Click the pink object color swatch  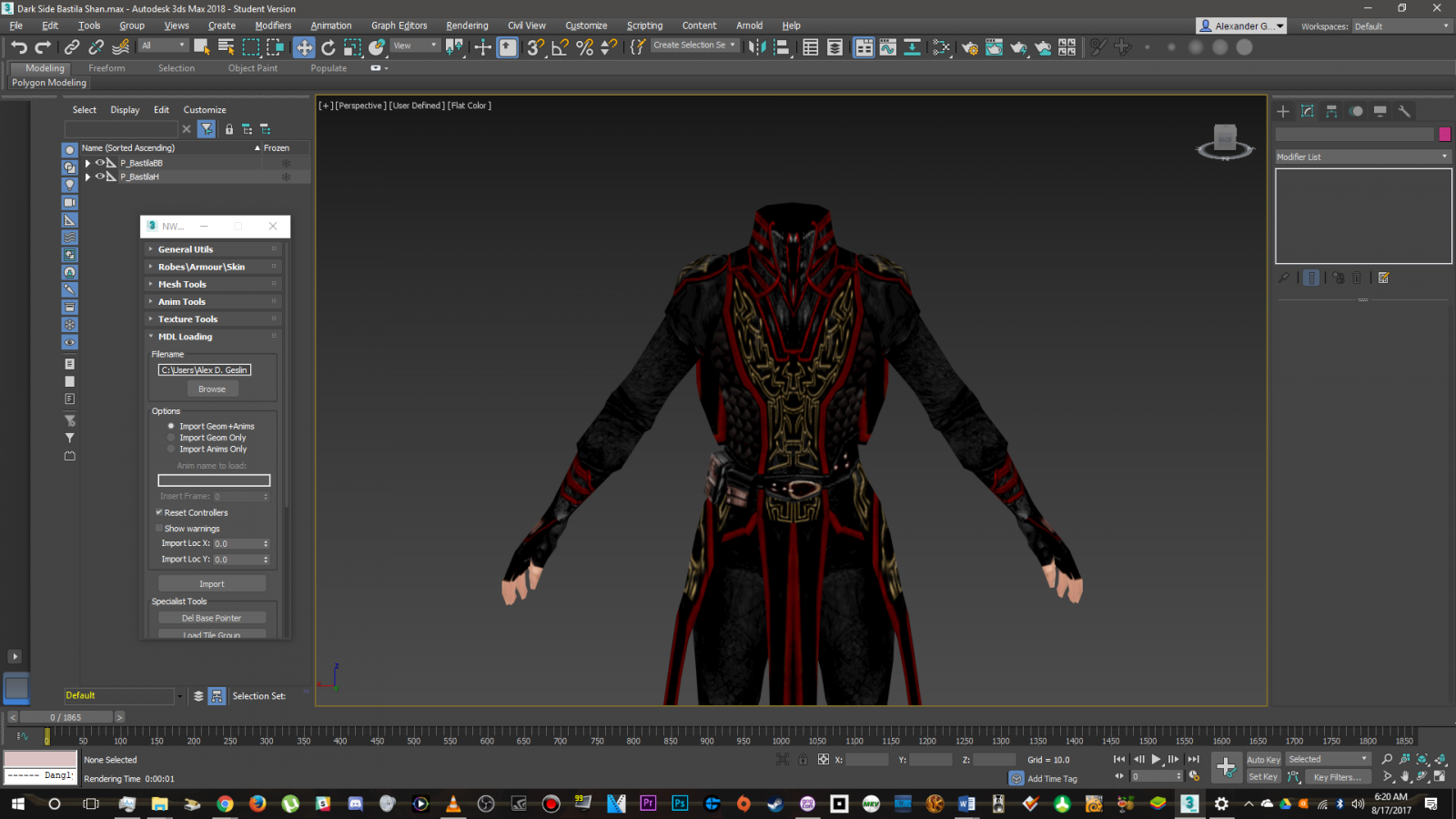[x=1444, y=135]
